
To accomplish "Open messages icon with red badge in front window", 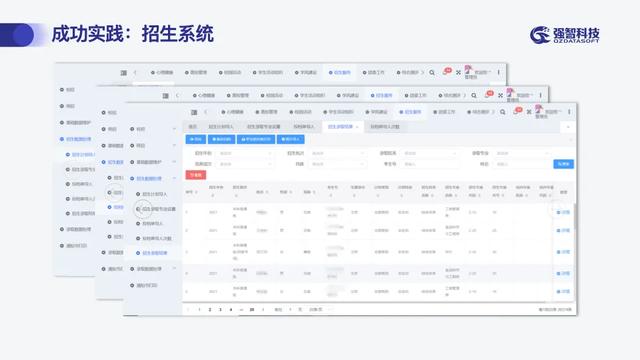I will point(517,111).
